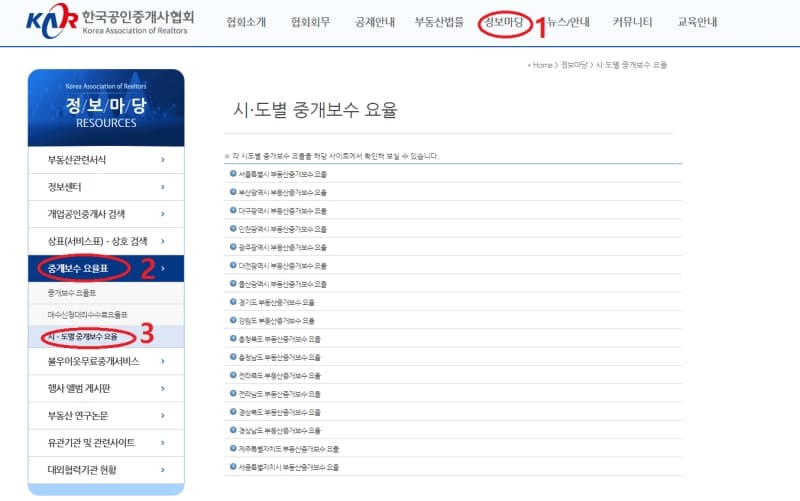Open the 부동산법률 top menu
Image resolution: width=800 pixels, height=501 pixels.
click(439, 22)
